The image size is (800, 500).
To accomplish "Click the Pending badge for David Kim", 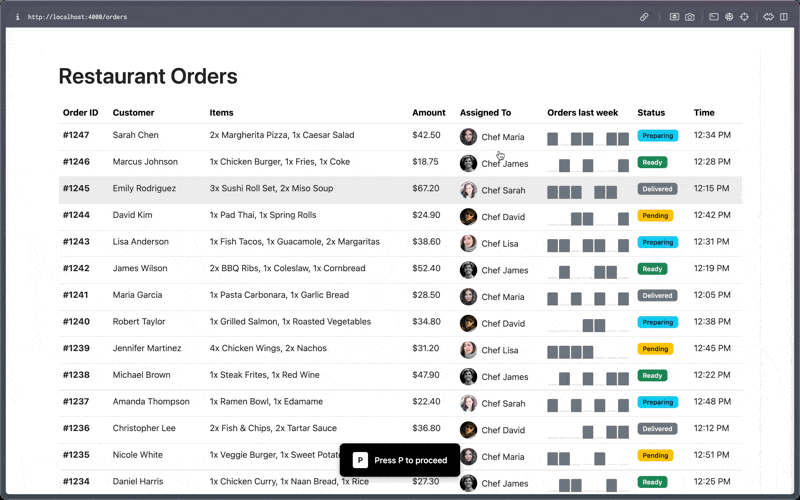I will click(x=655, y=216).
